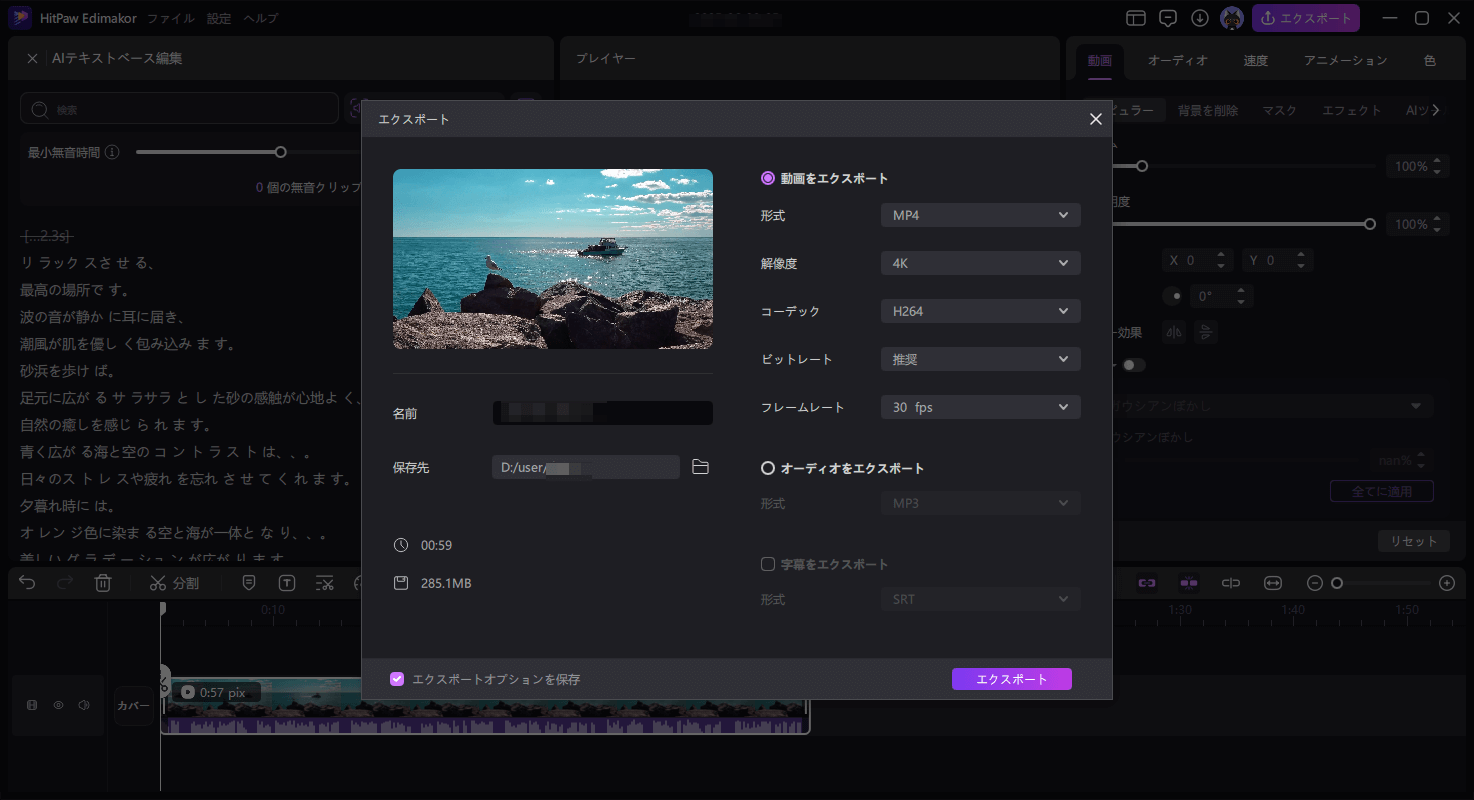Click the 名前 file name input field
The image size is (1474, 800).
click(x=603, y=413)
